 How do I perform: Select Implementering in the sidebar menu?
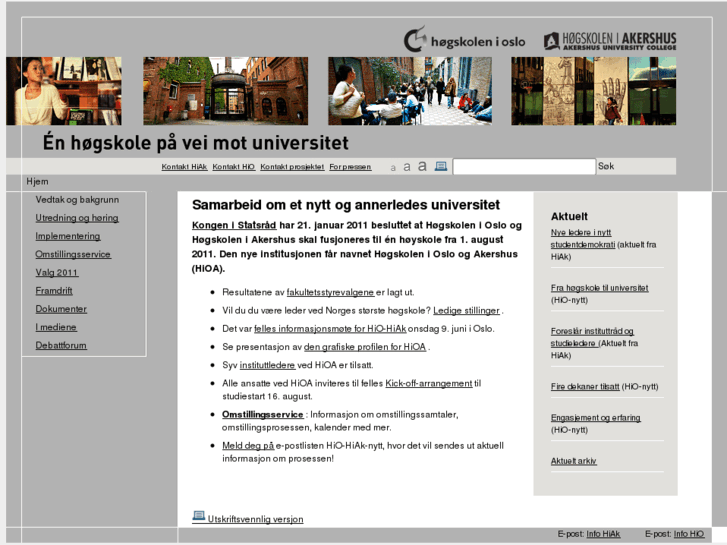pyautogui.click(x=68, y=236)
